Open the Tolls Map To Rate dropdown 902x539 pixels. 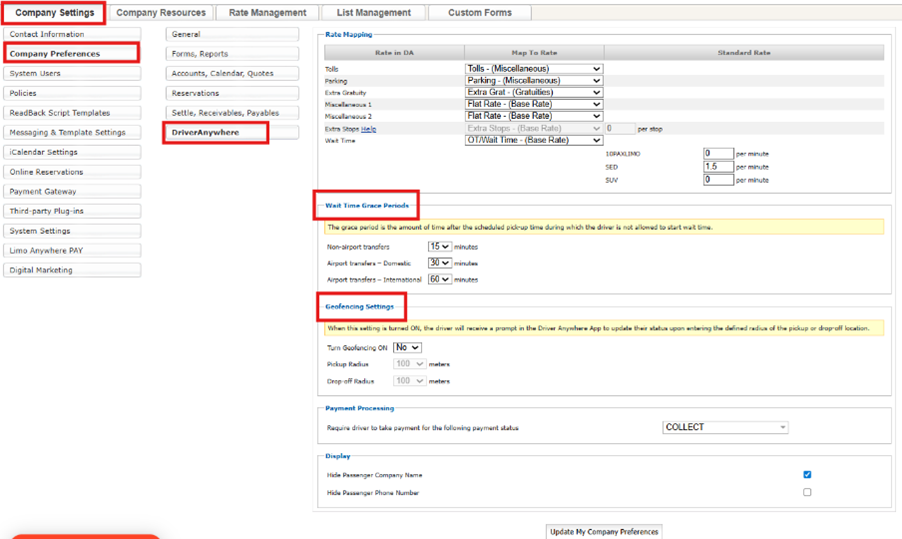coord(534,69)
